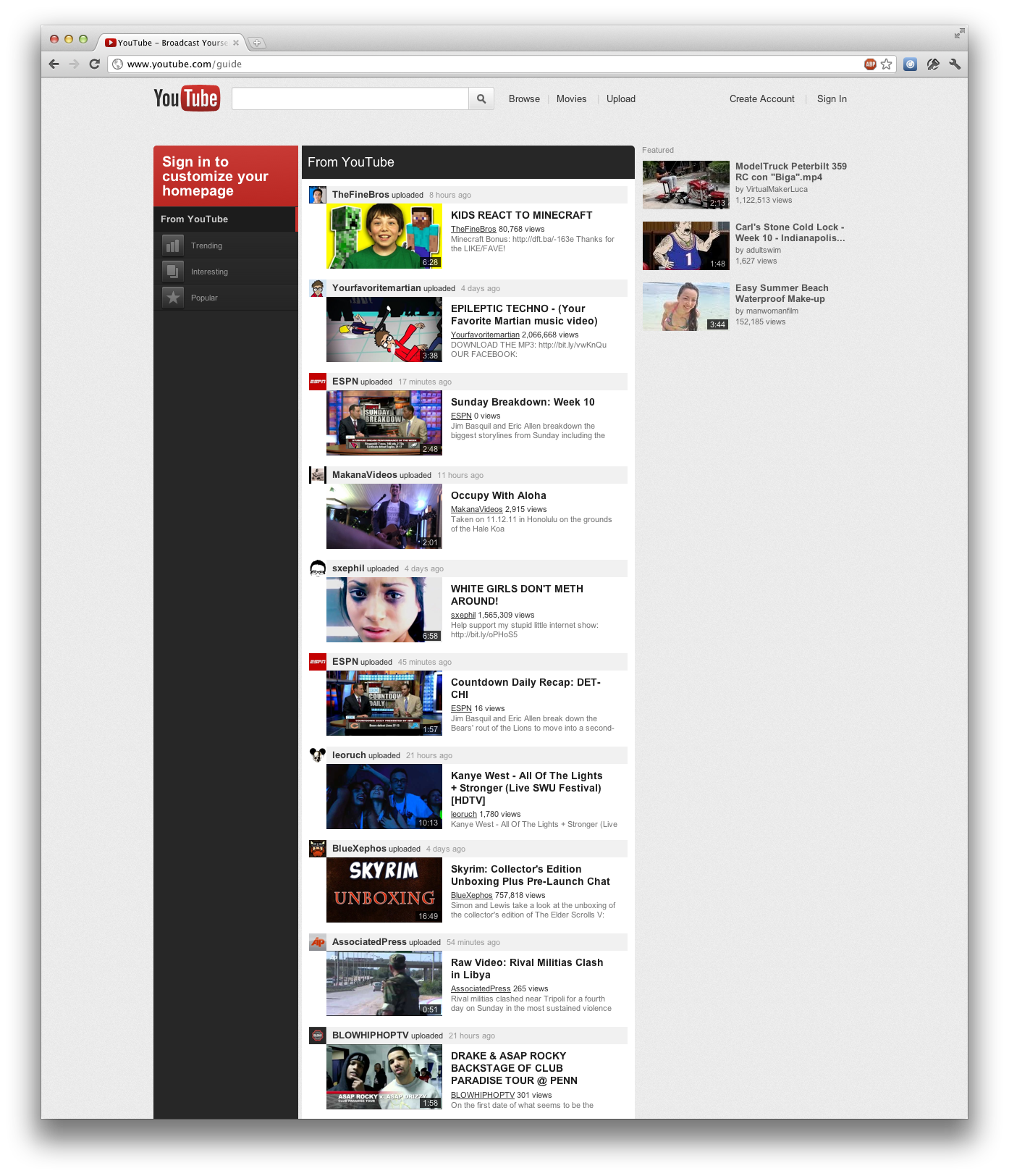This screenshot has height=1176, width=1009.
Task: Play the Skyrim Unboxing video thumbnail
Action: pos(384,890)
